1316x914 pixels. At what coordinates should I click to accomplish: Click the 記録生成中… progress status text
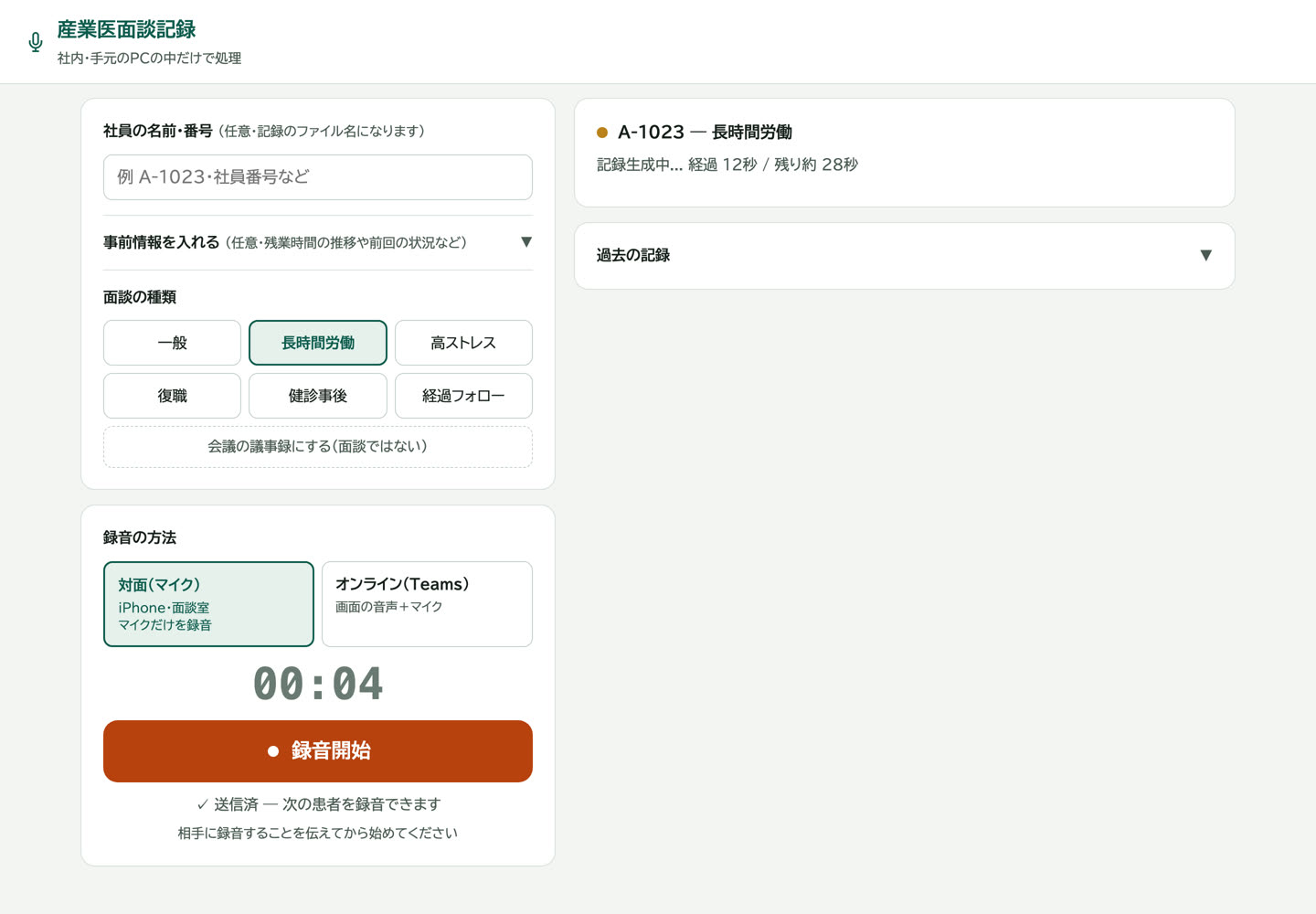click(727, 165)
